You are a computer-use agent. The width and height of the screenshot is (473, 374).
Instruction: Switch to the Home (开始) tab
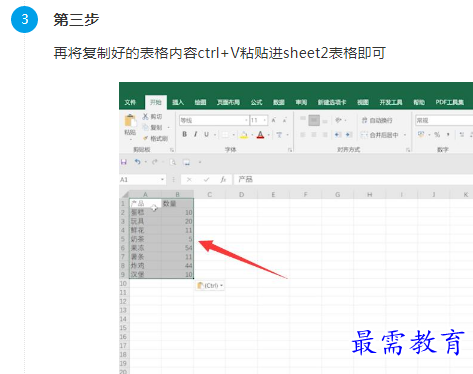click(156, 102)
